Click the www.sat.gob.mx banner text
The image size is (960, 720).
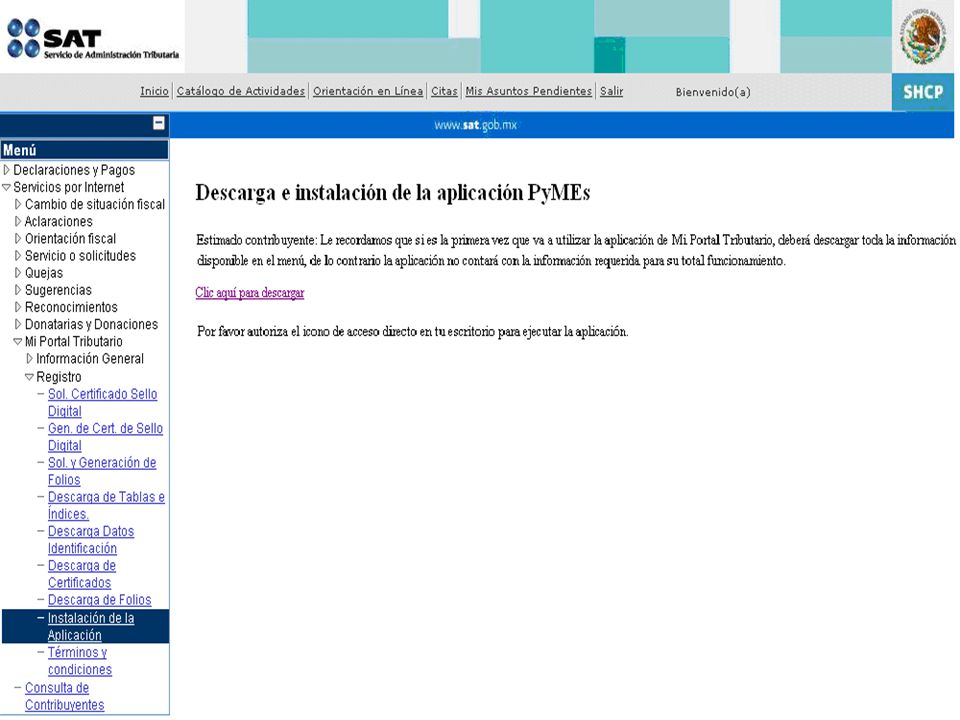click(476, 125)
